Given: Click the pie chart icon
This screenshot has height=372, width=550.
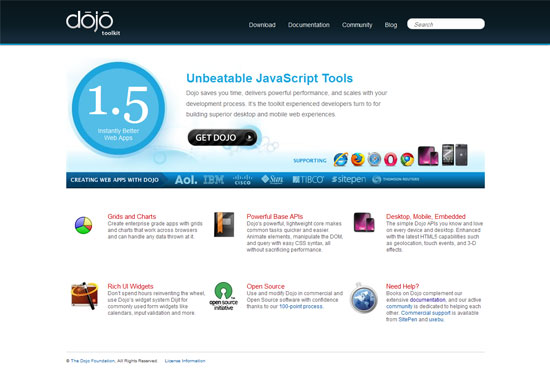Looking at the screenshot, I should (x=83, y=225).
